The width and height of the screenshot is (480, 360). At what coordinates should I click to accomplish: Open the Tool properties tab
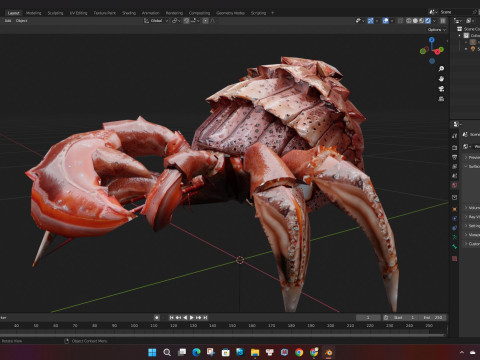click(x=454, y=136)
